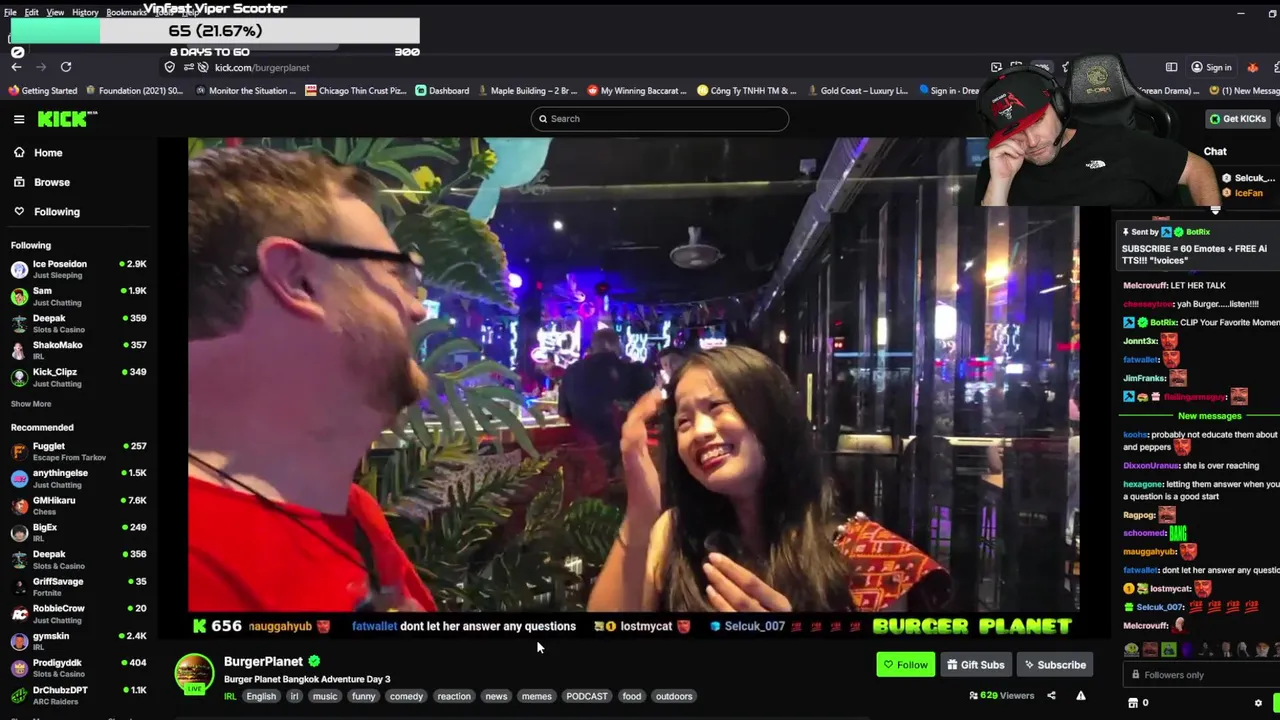Select the news tag

coord(497,697)
